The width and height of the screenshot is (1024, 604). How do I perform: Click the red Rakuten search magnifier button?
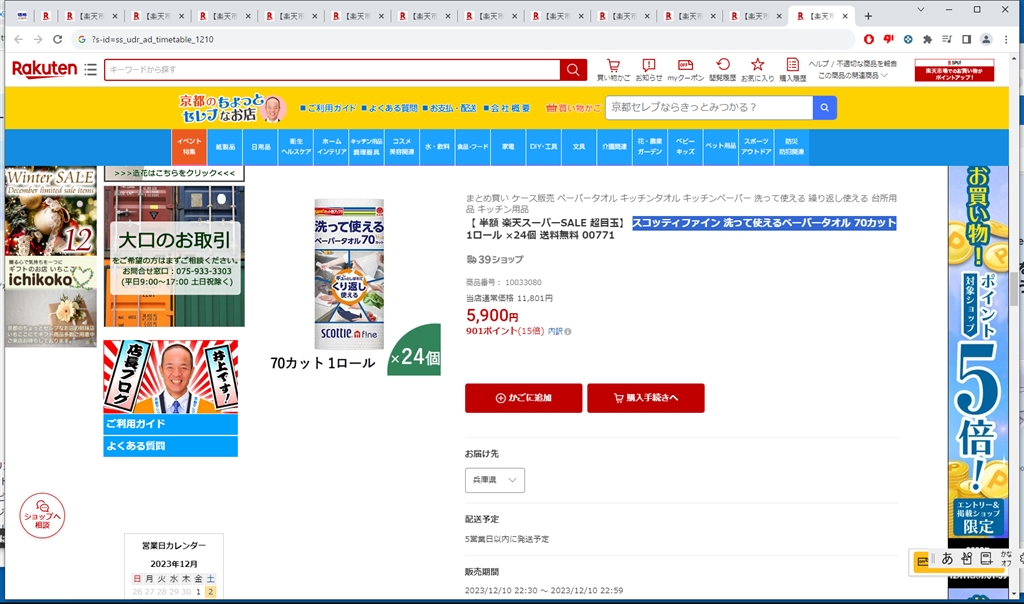pyautogui.click(x=573, y=69)
